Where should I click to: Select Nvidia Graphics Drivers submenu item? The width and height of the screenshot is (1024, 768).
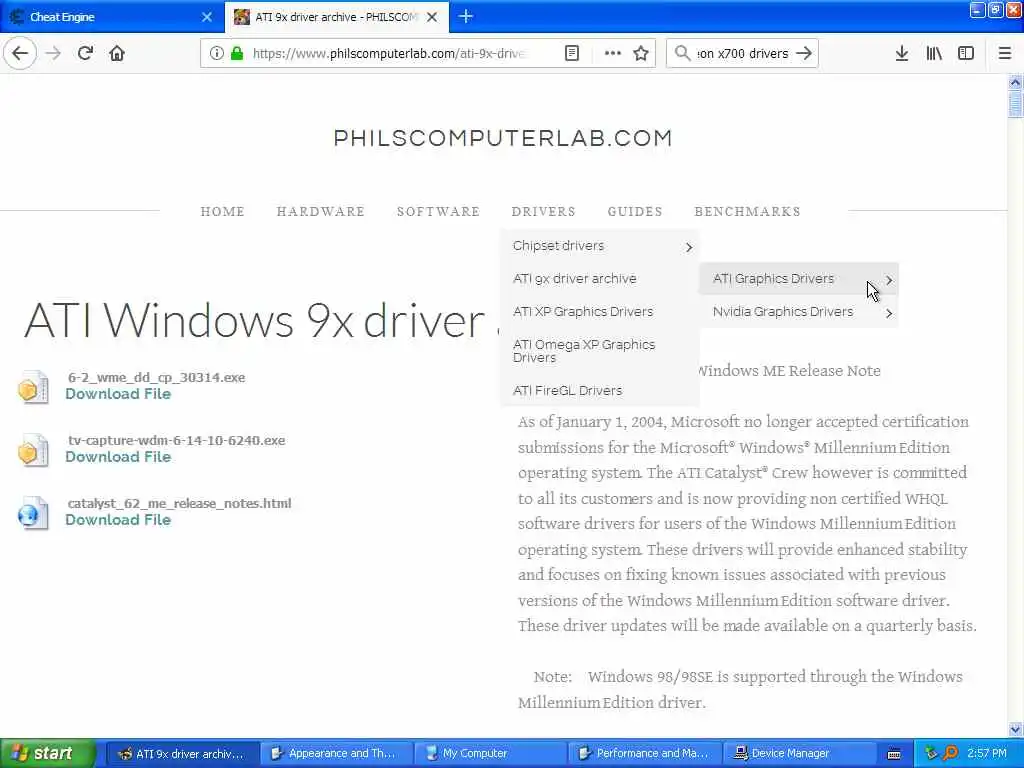tap(799, 312)
